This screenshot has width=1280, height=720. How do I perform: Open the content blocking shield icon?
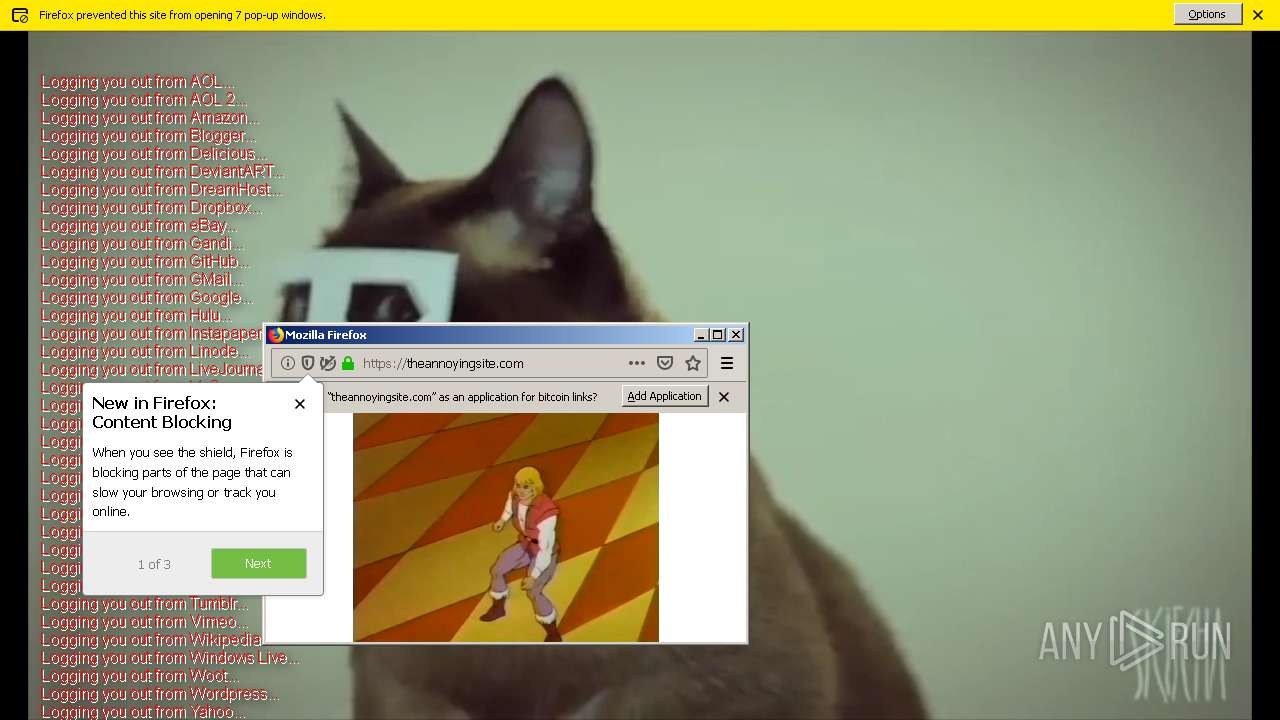click(x=308, y=363)
